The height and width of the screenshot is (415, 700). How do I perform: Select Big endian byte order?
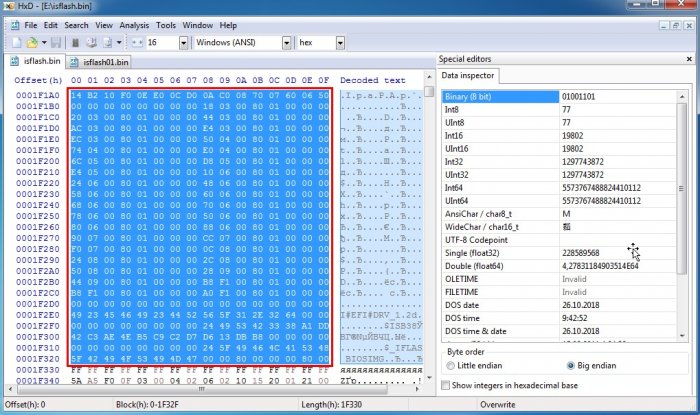coord(592,365)
